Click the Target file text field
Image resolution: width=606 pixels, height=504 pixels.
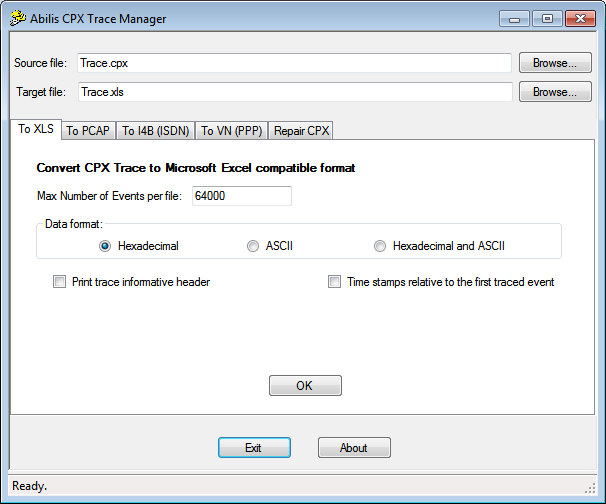(x=294, y=92)
